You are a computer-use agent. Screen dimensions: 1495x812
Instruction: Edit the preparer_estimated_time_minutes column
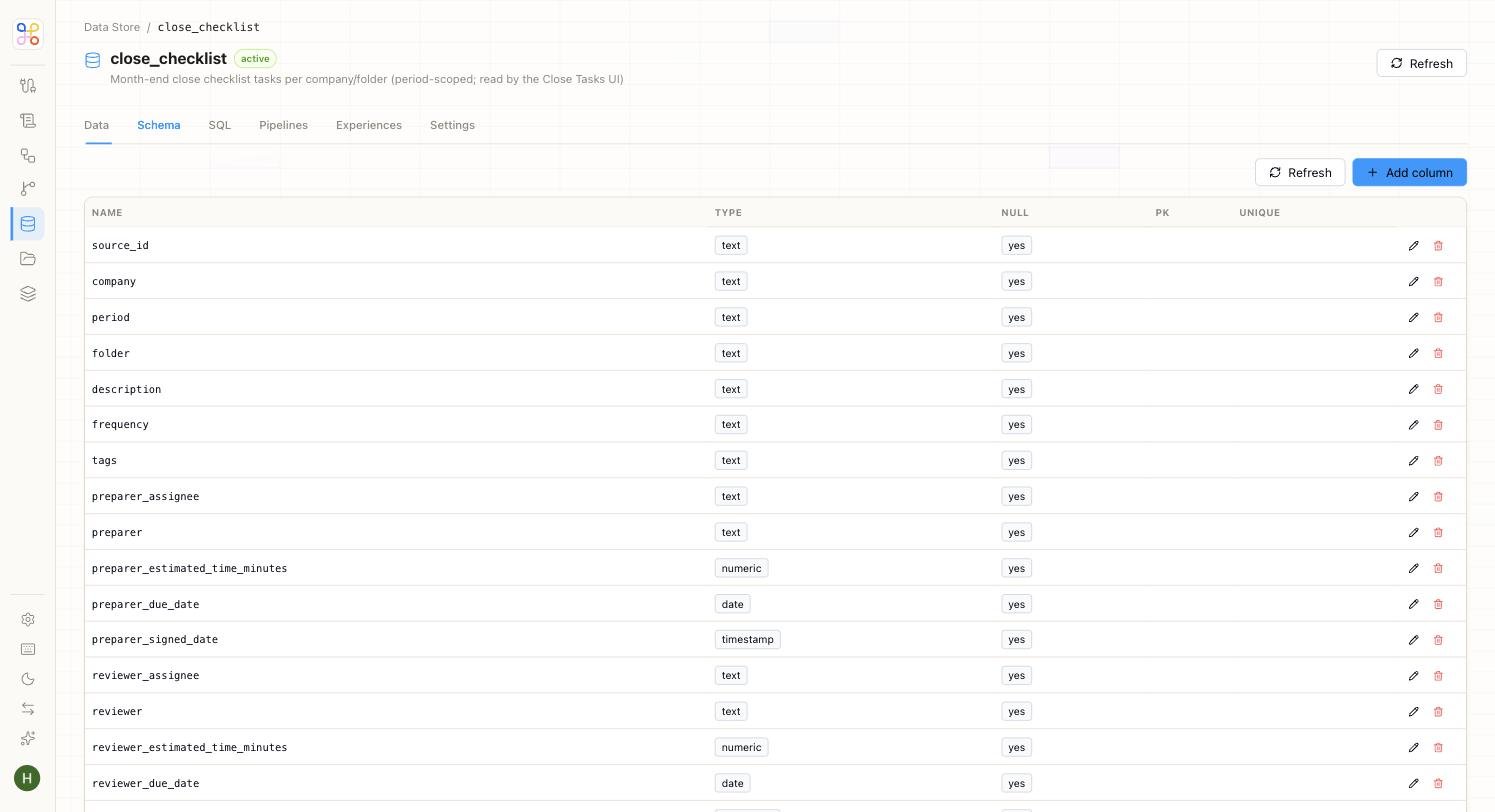coord(1413,569)
